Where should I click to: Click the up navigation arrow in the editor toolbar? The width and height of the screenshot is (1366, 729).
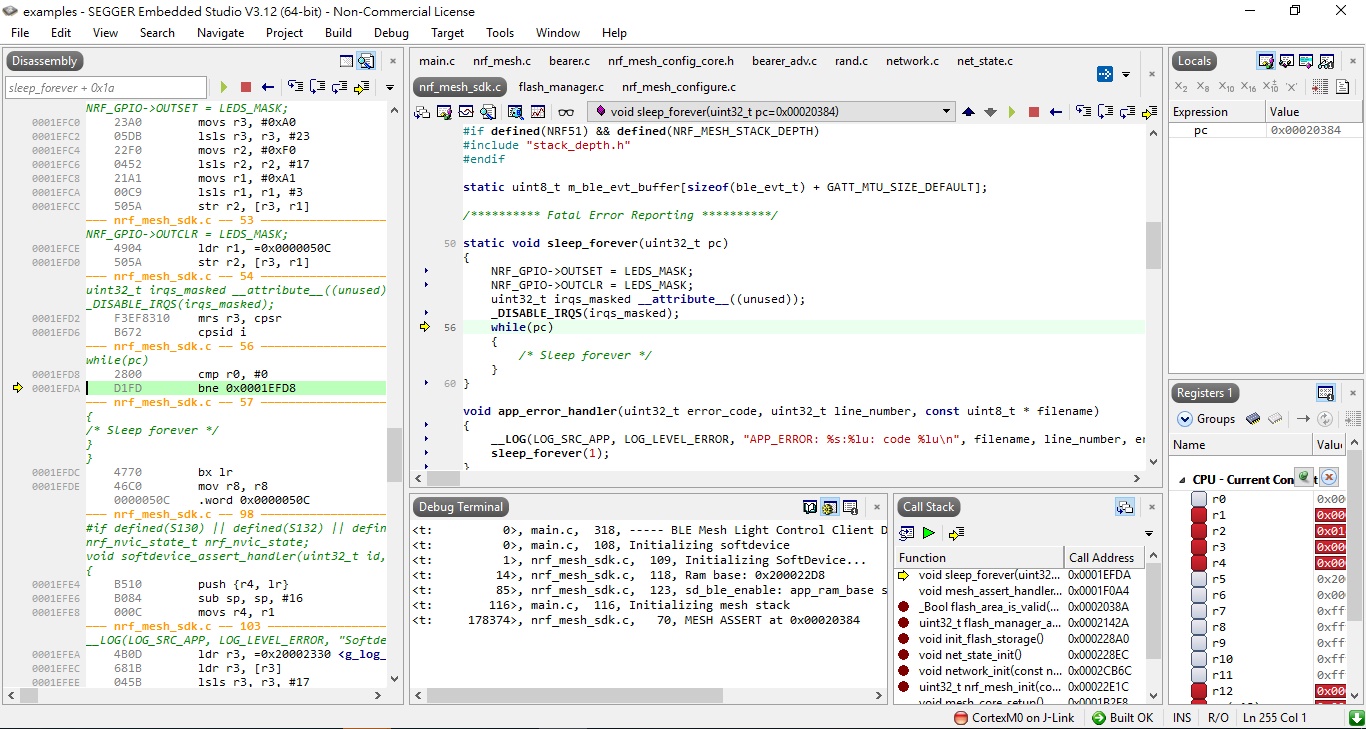coord(968,112)
